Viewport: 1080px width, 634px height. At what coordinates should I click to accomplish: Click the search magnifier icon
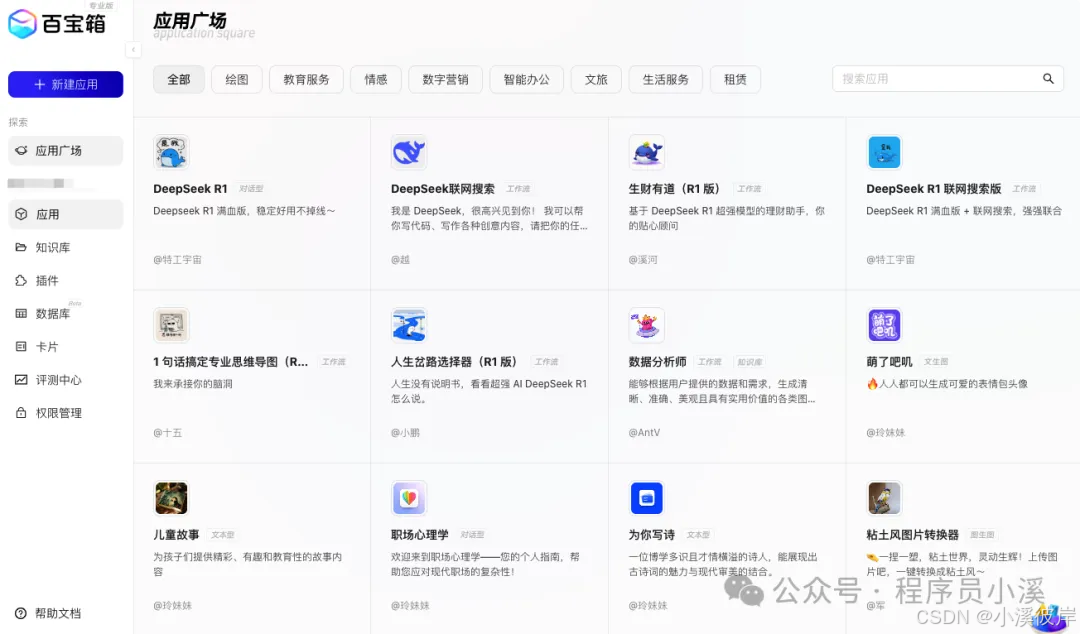[1048, 79]
